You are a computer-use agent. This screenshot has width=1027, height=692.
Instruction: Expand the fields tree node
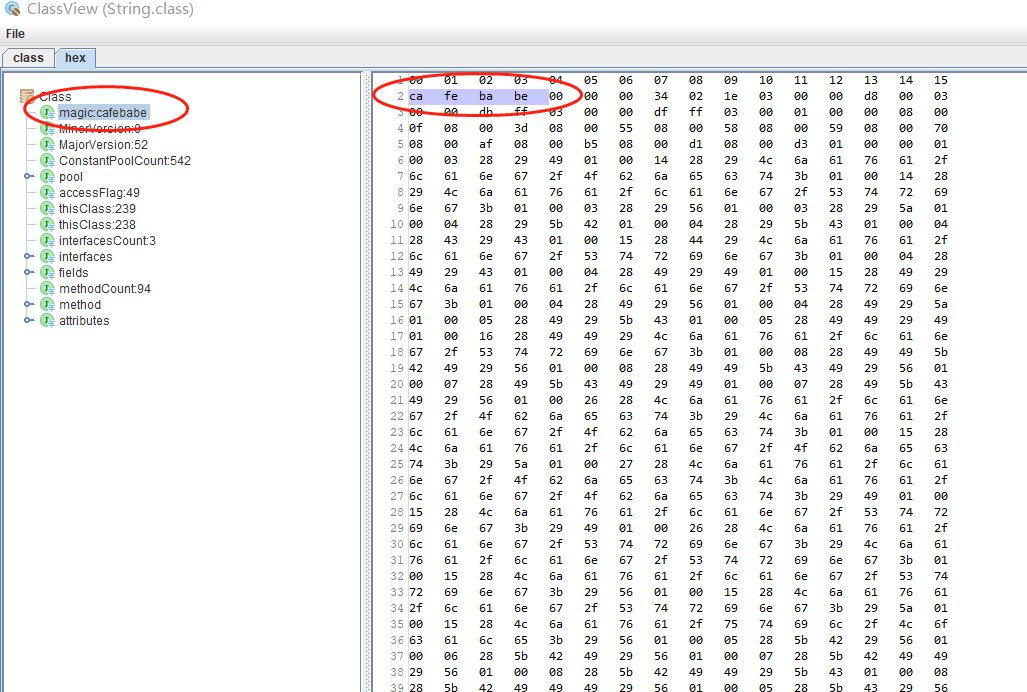tap(28, 272)
